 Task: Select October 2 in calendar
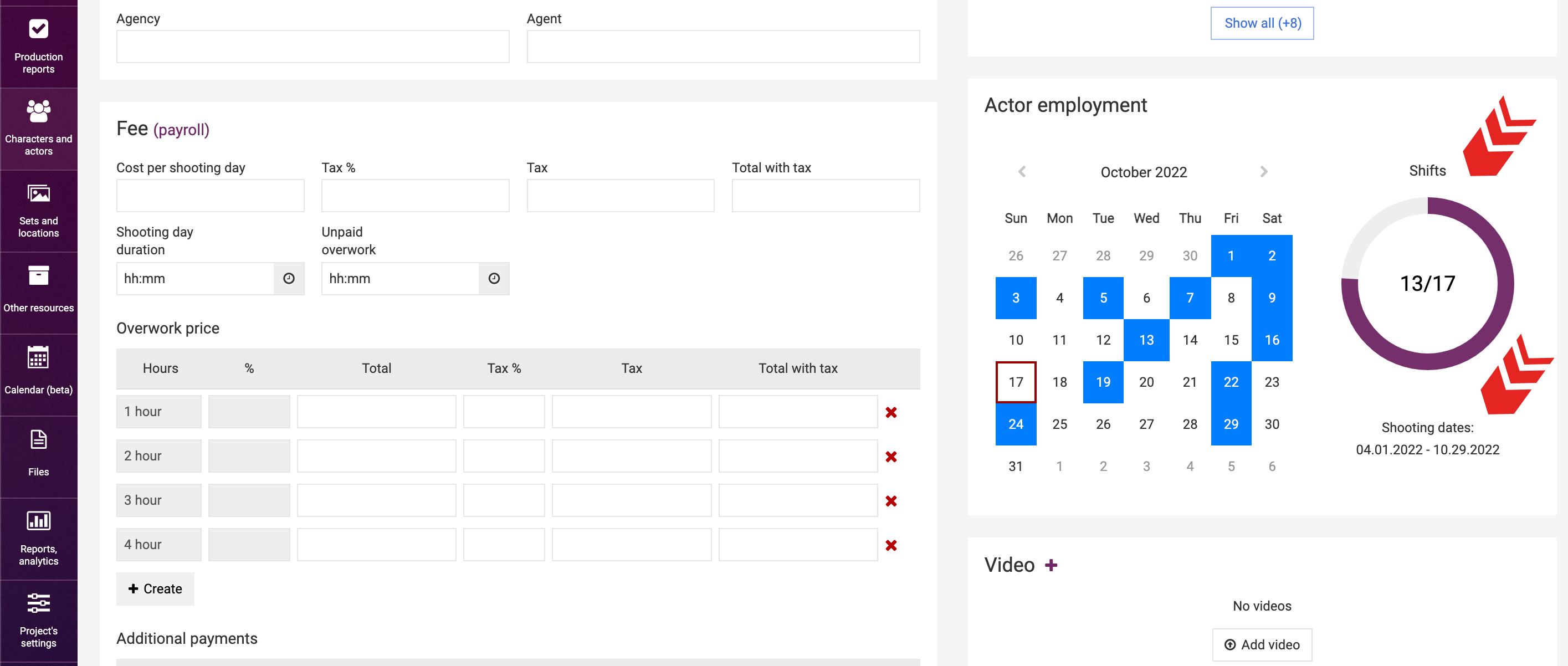point(1272,257)
